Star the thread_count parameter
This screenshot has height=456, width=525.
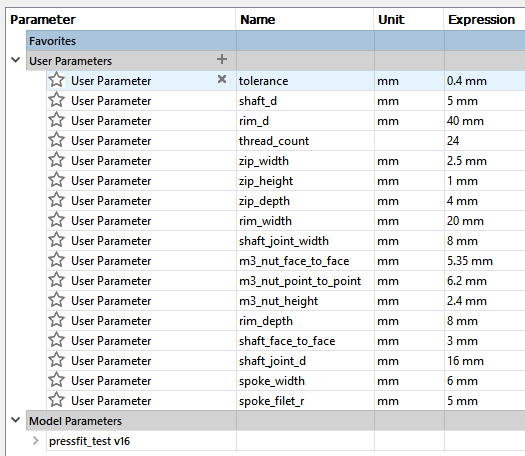[x=56, y=140]
